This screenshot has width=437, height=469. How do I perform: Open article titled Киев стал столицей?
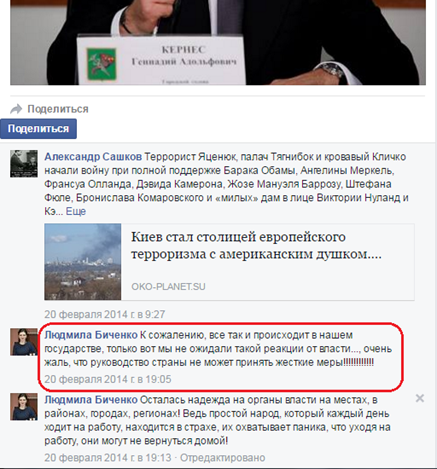point(256,245)
